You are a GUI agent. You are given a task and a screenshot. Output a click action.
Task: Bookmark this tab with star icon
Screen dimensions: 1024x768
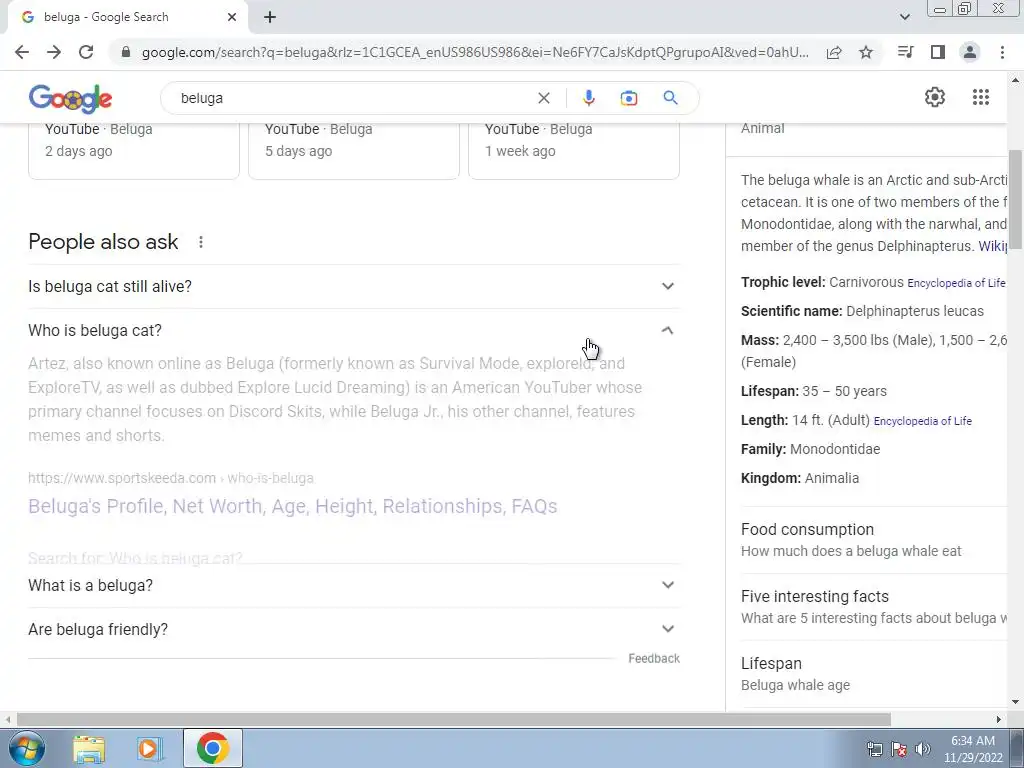[866, 52]
